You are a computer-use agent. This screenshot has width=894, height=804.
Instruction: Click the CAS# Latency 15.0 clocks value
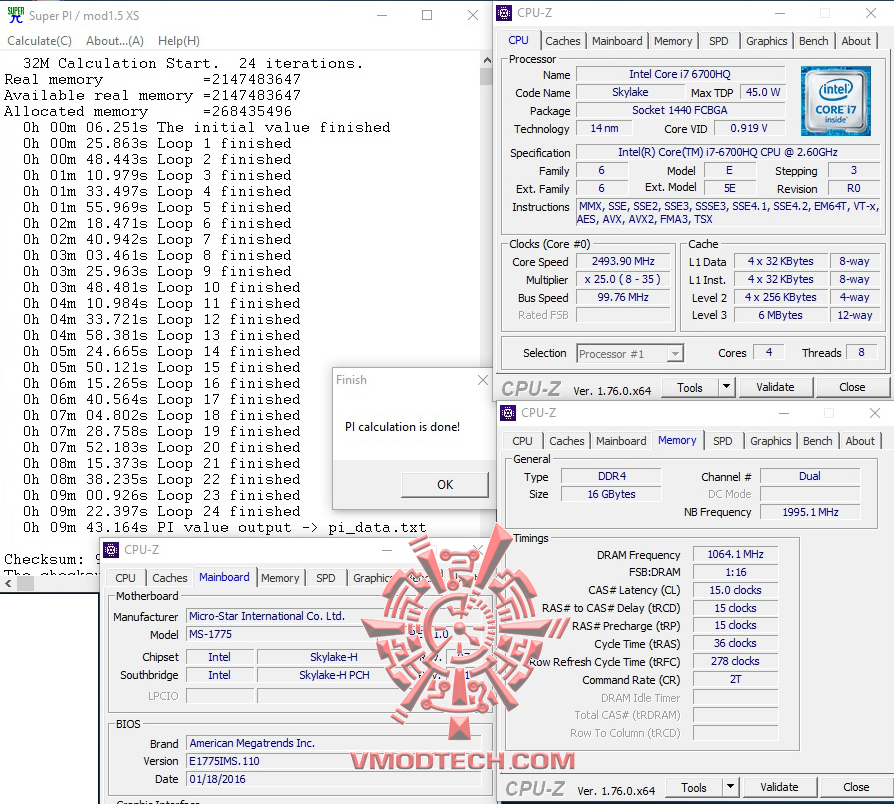(735, 590)
